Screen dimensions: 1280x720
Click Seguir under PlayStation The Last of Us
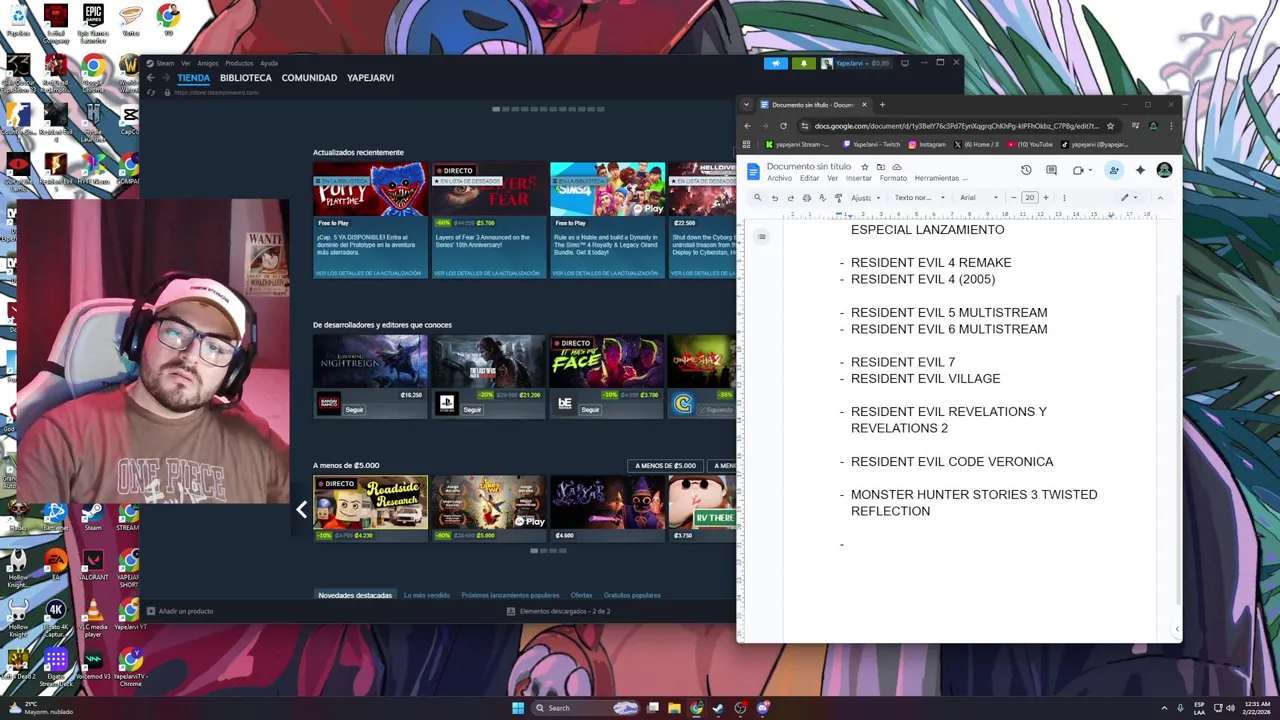click(472, 410)
